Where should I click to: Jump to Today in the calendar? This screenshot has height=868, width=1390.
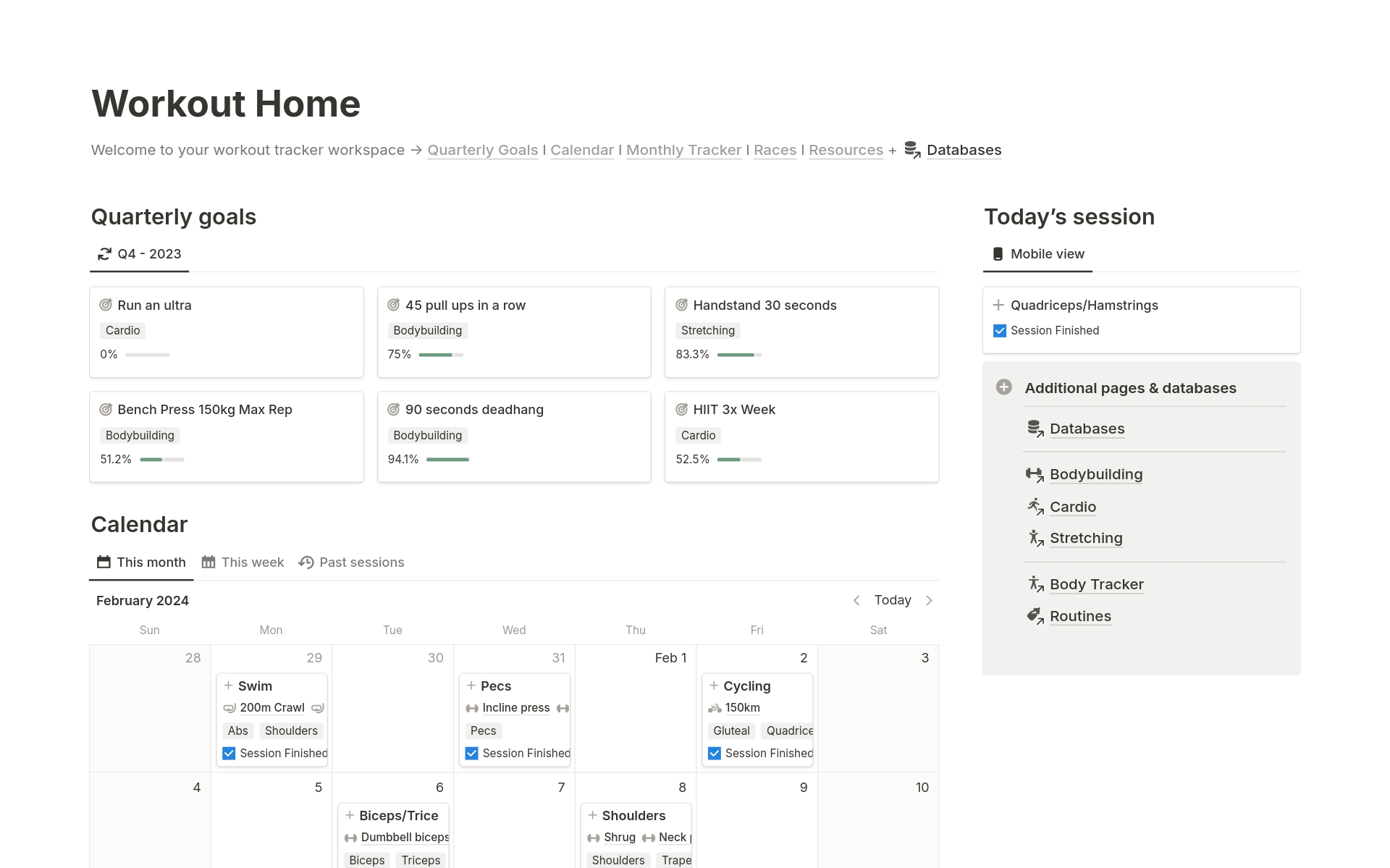point(892,600)
